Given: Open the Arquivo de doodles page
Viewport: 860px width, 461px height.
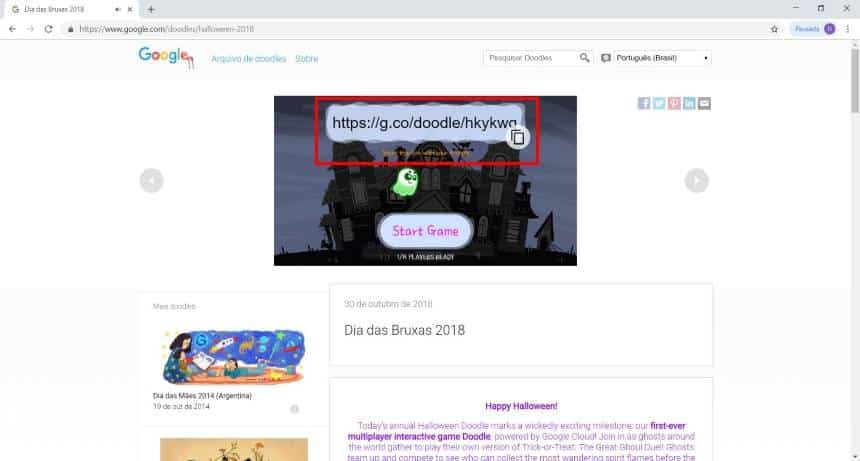Looking at the screenshot, I should 249,59.
